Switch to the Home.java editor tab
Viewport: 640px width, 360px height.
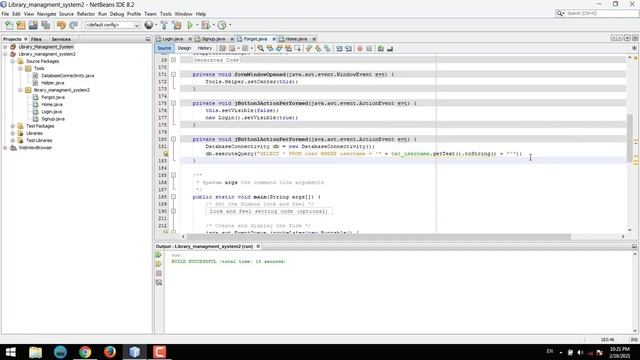point(296,39)
